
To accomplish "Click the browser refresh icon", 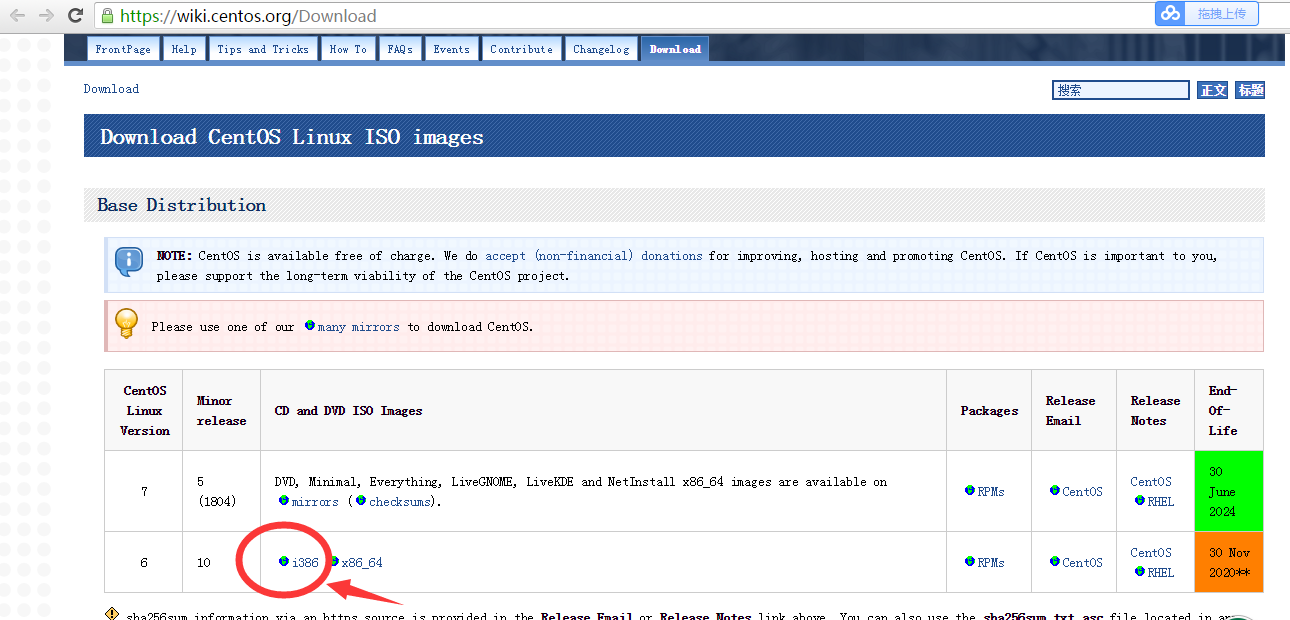I will (x=75, y=15).
